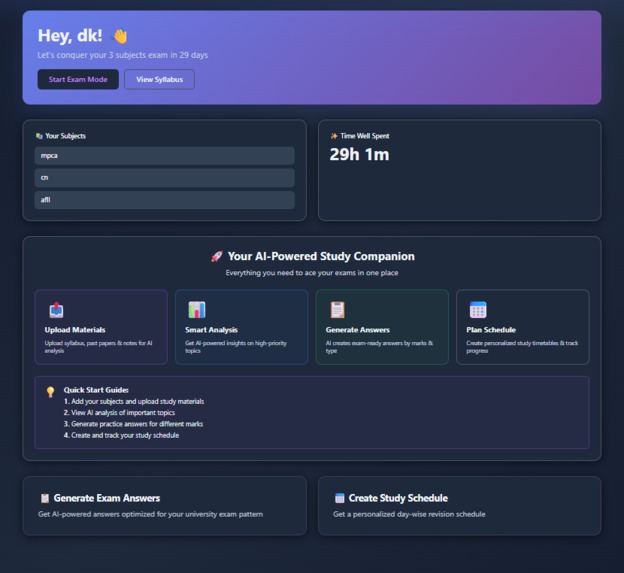
Task: Click the sparkle icon next to Time Well Spent
Action: pos(334,136)
